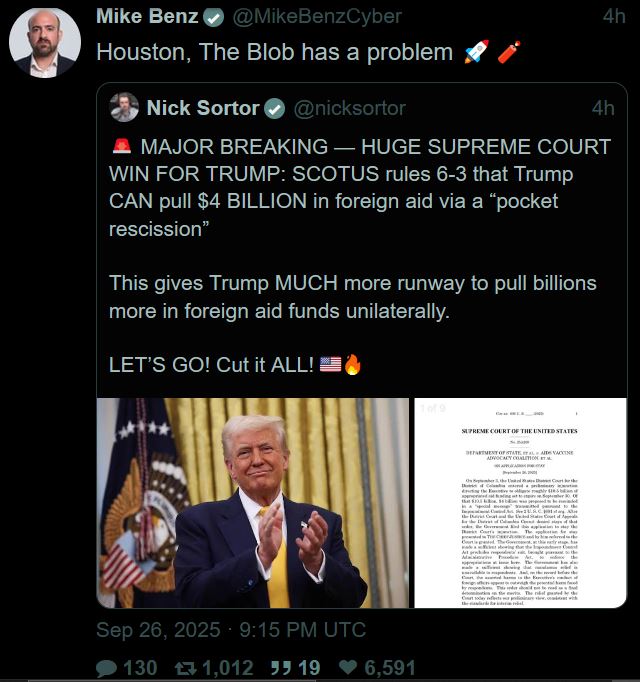Viewport: 640px width, 682px height.
Task: Open Nick Sortor's small avatar
Action: [x=124, y=107]
